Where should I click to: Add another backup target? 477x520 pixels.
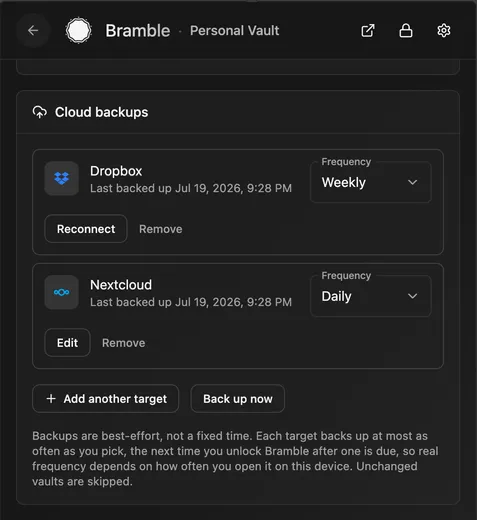pyautogui.click(x=105, y=399)
